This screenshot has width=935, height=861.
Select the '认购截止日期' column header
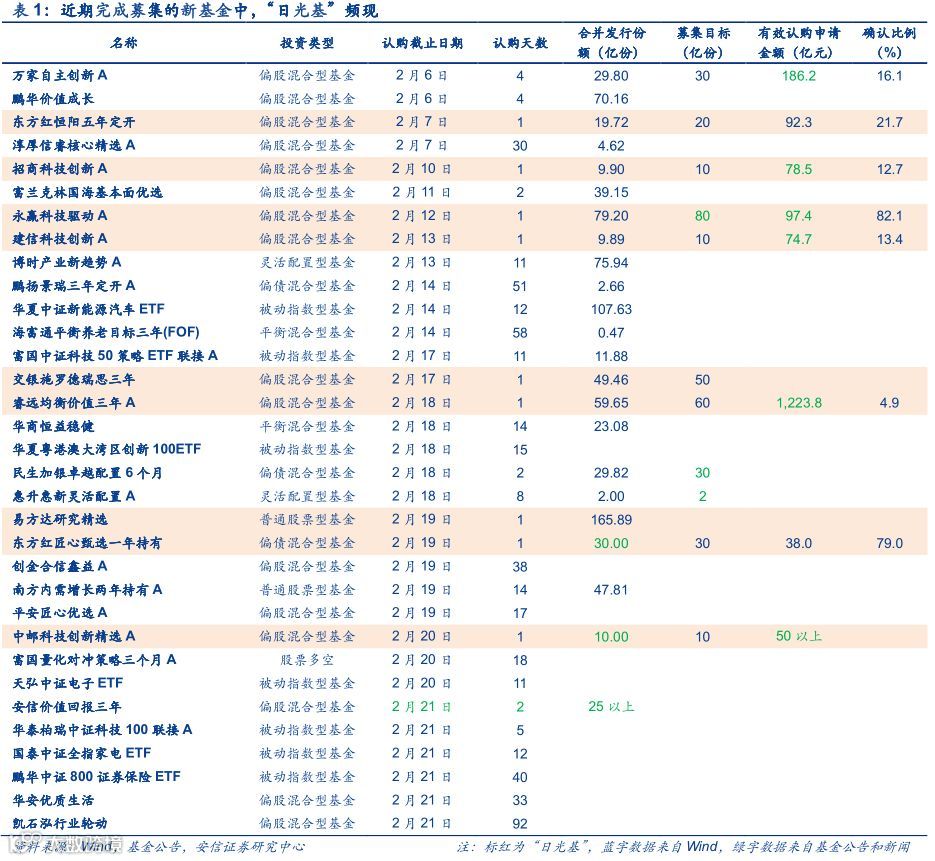pos(422,42)
